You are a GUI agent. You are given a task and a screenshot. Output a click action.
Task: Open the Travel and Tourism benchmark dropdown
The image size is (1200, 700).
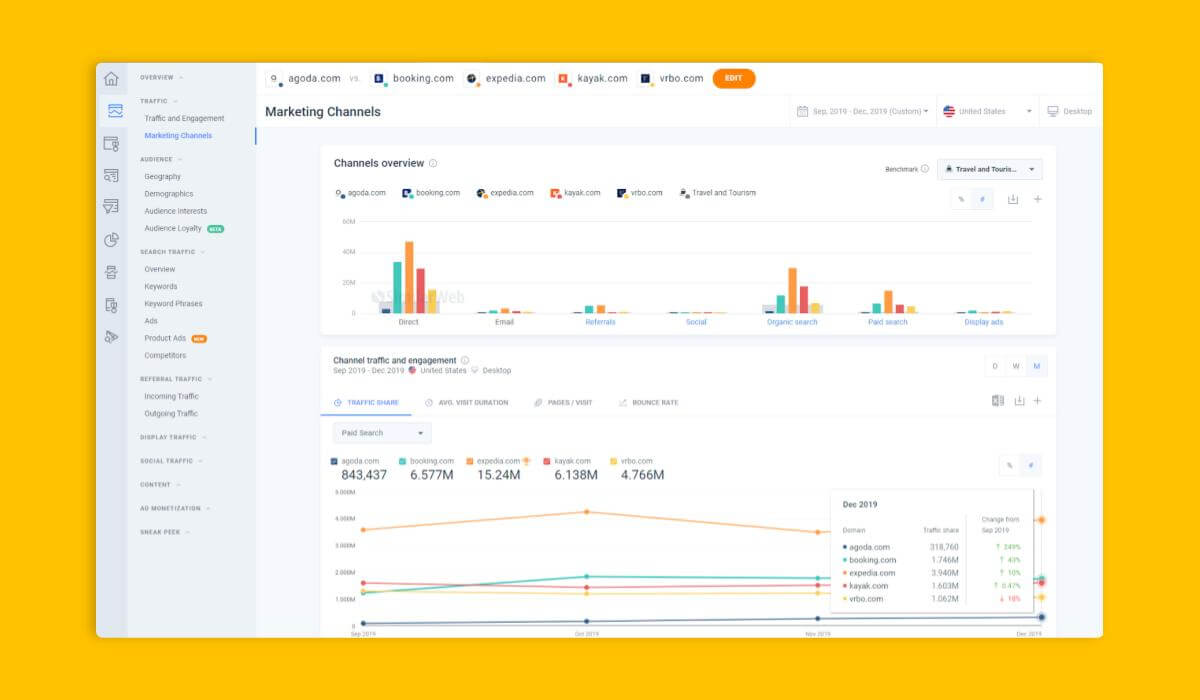pyautogui.click(x=990, y=169)
